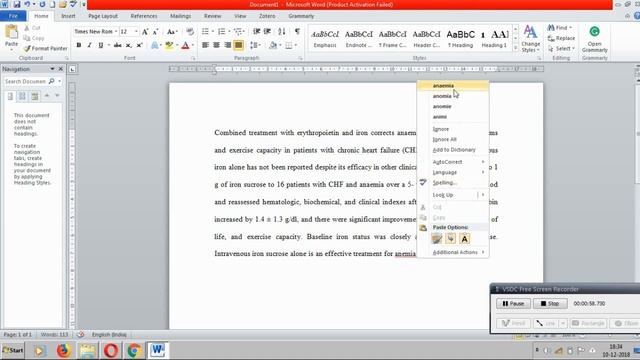Click the Bullets list icon

pos(205,31)
